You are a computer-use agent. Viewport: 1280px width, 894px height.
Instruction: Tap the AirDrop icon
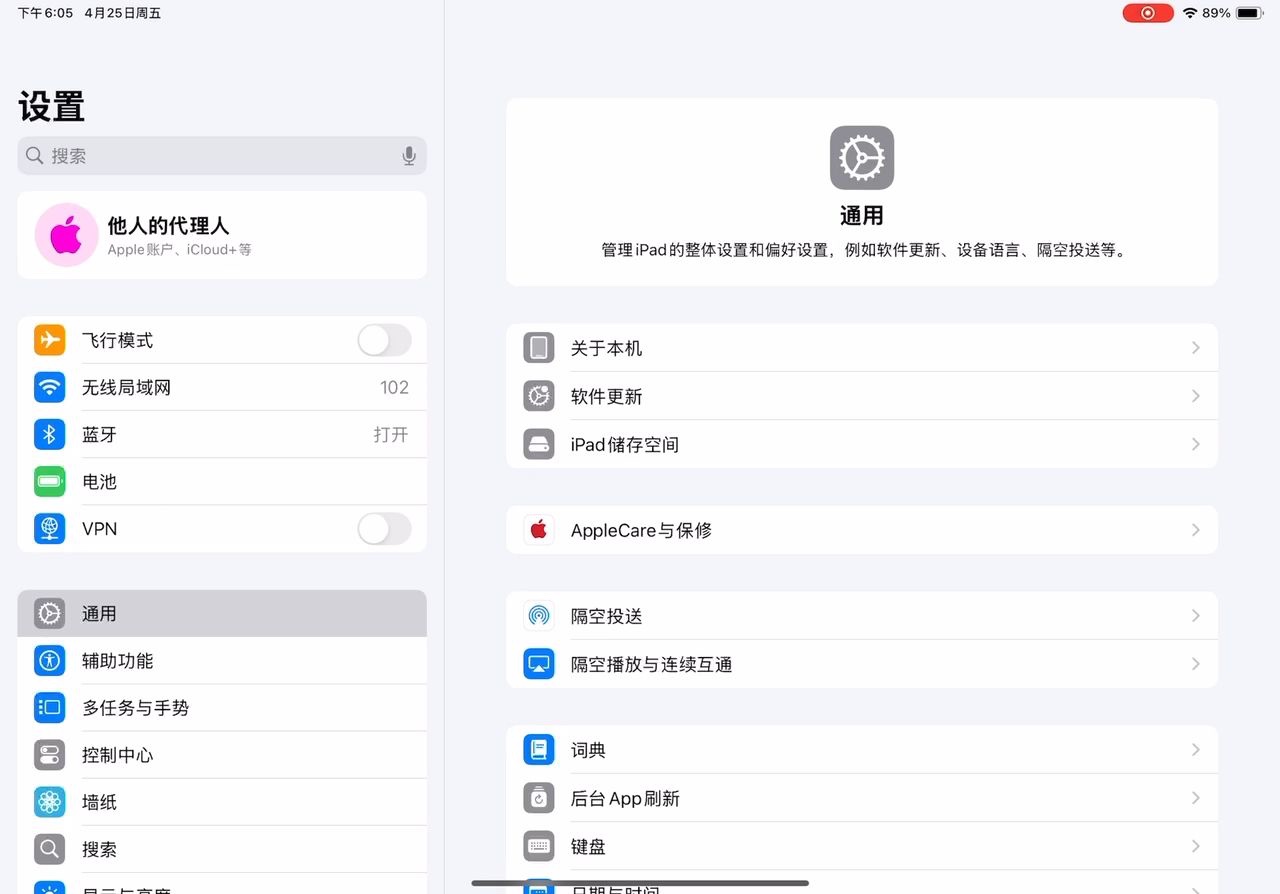[x=539, y=616]
